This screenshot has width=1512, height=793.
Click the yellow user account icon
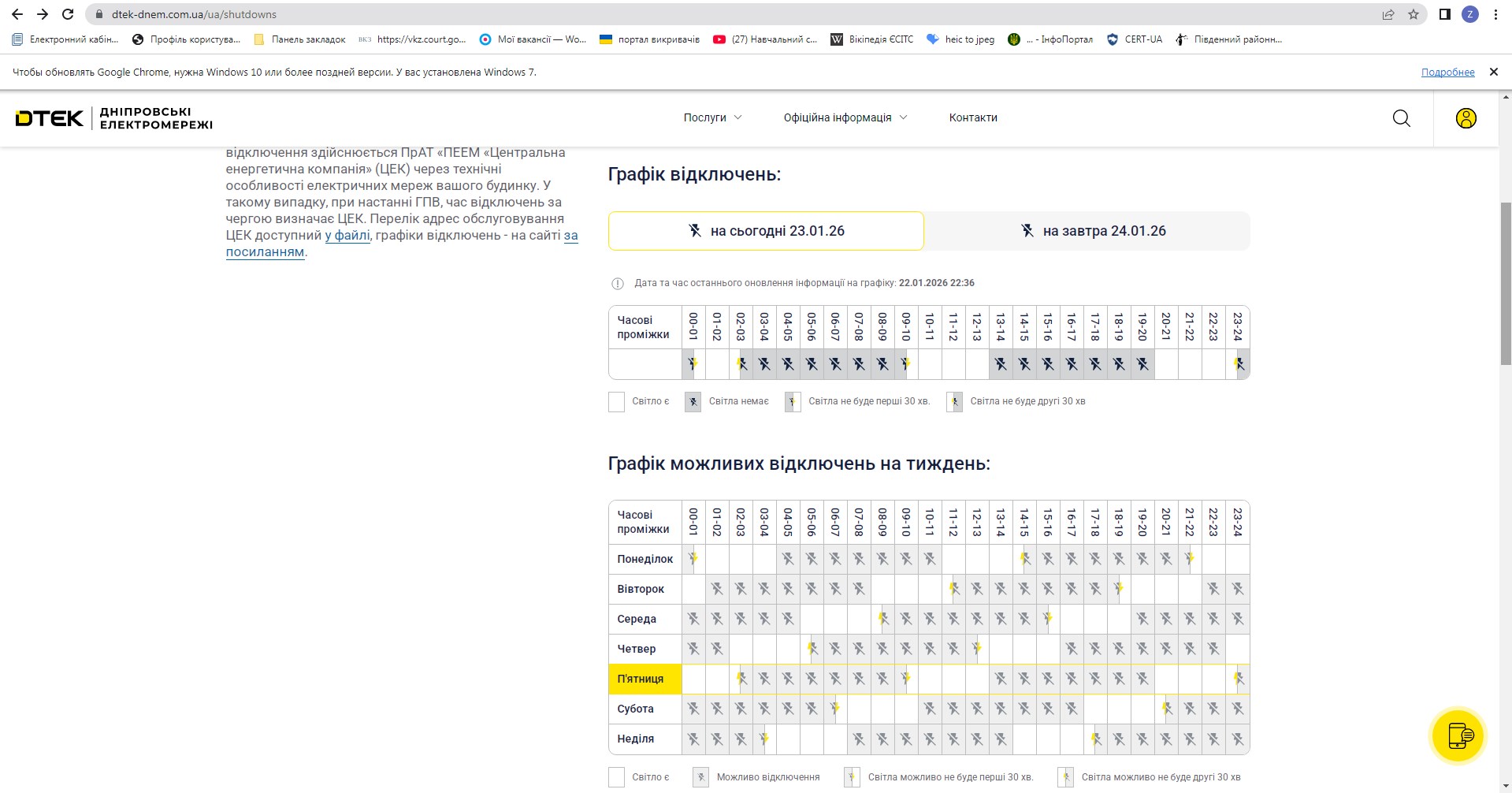(1466, 118)
